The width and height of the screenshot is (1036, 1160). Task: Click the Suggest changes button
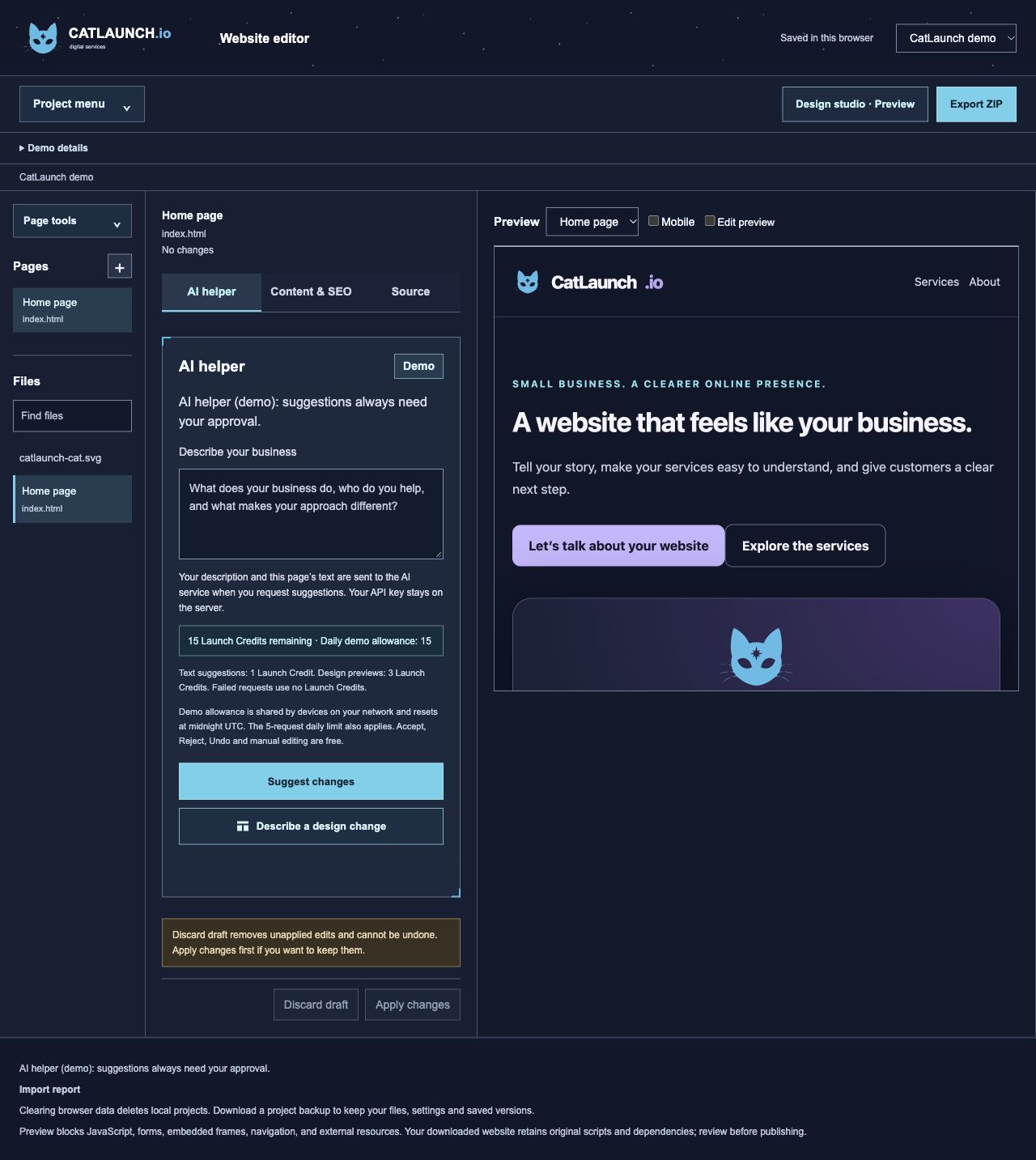click(311, 781)
